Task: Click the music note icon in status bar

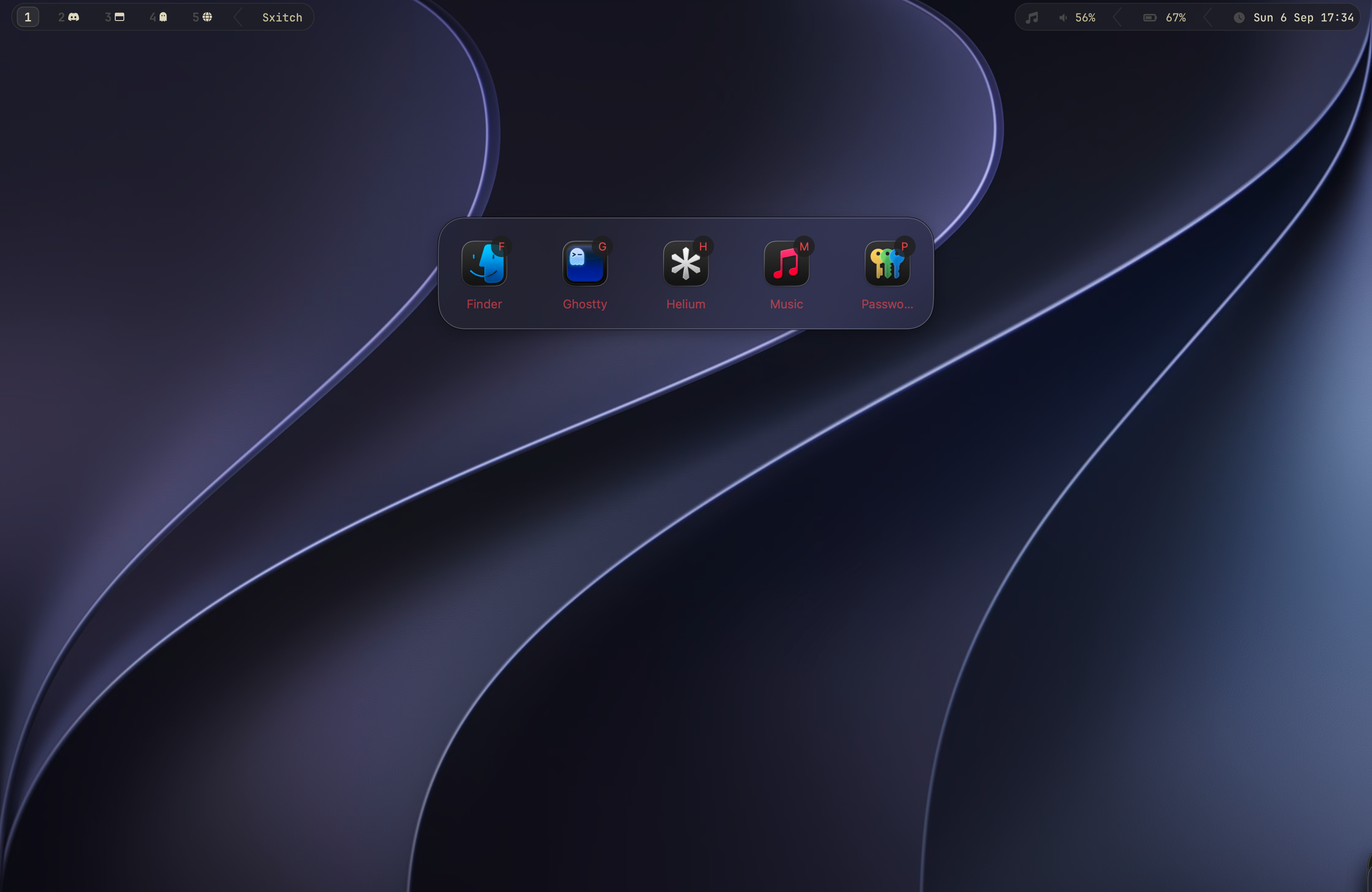Action: coord(1032,18)
